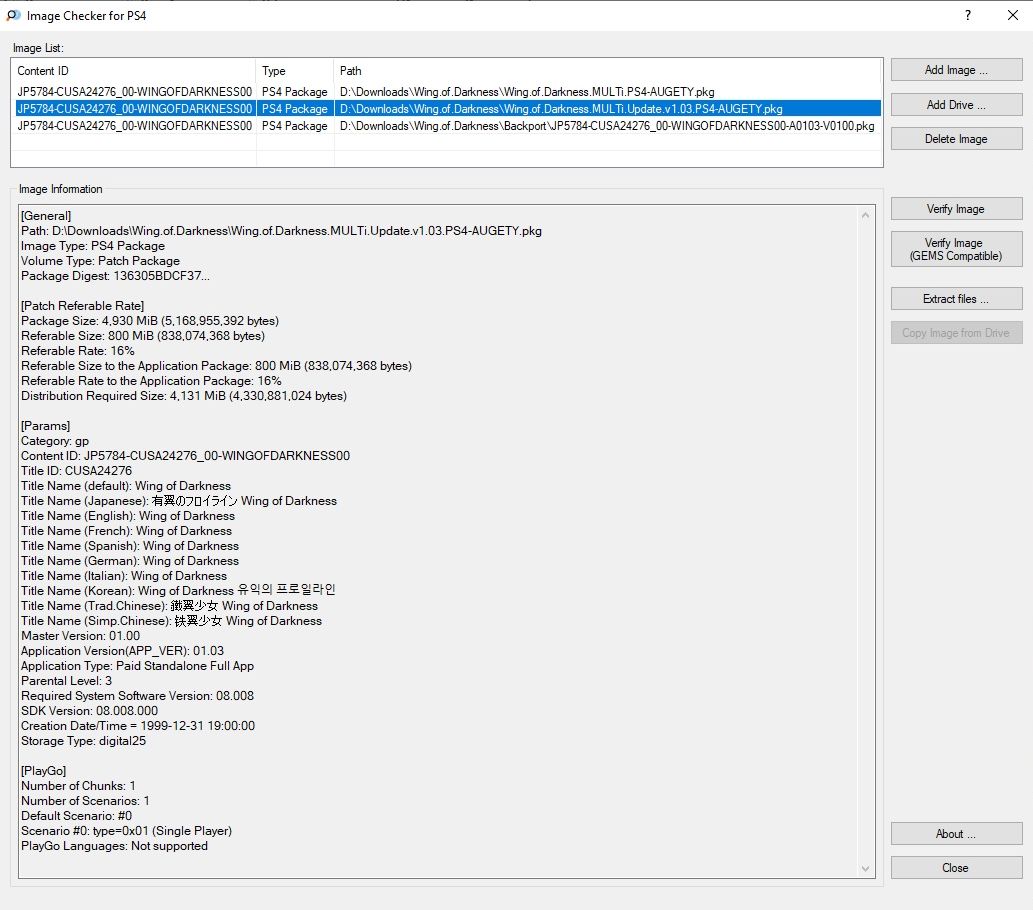Click the Title Name (default) line
Screen dimensions: 1033x910
point(126,486)
